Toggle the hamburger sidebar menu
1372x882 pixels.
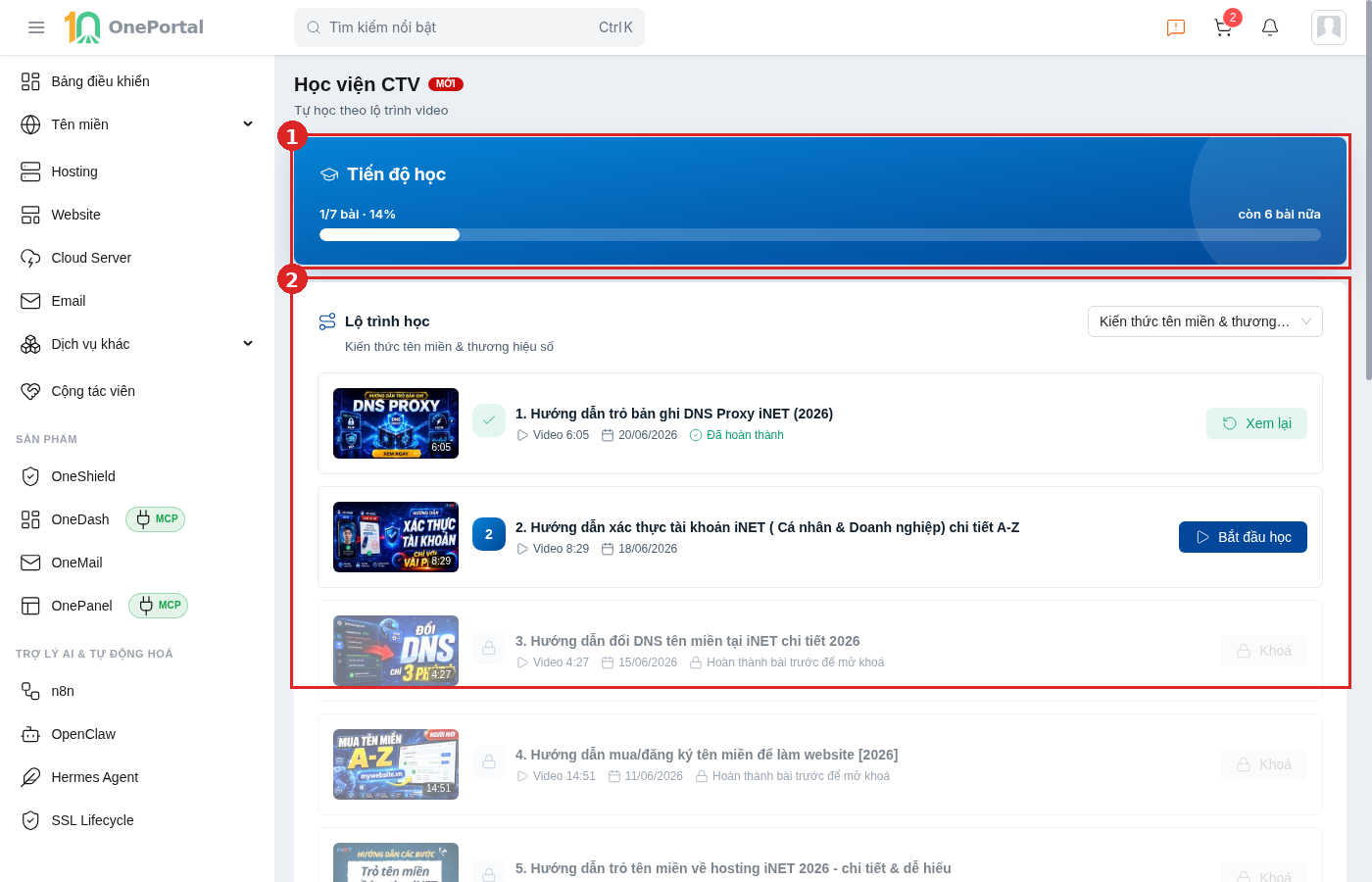[x=36, y=27]
